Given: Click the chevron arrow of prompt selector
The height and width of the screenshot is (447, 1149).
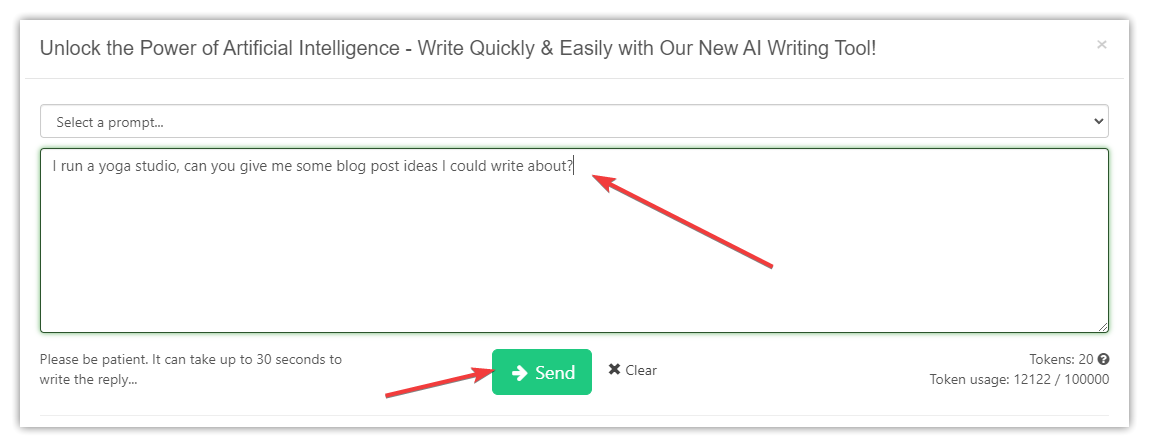Looking at the screenshot, I should click(x=1098, y=121).
